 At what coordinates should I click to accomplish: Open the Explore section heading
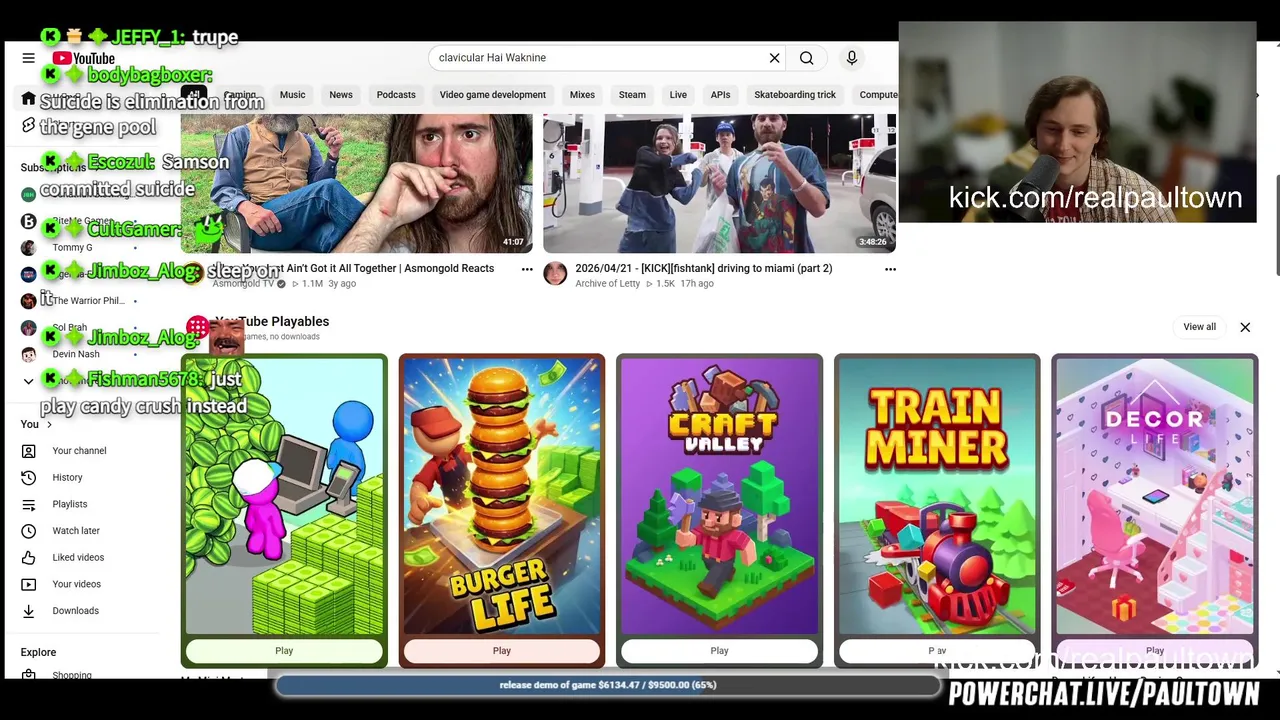click(38, 652)
